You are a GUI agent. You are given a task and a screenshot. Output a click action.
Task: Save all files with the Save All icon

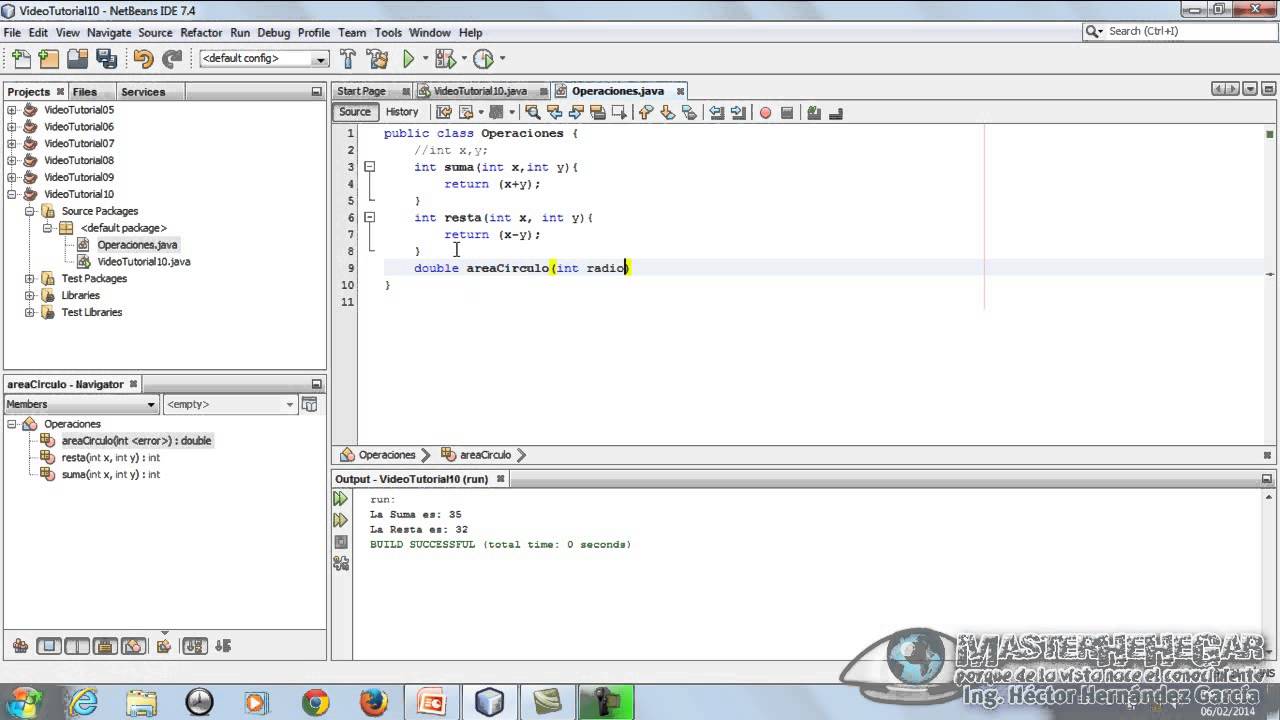pos(105,59)
